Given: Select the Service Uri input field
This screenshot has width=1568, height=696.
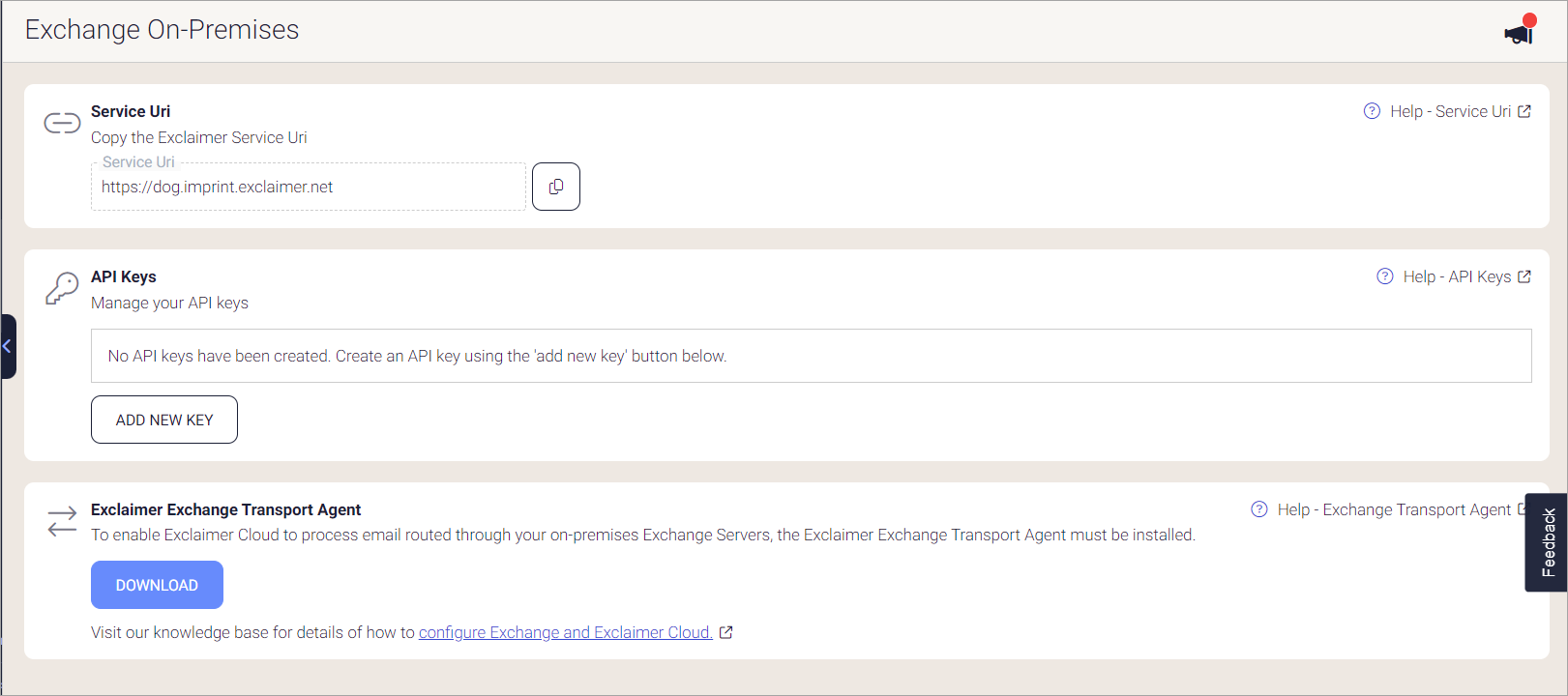Looking at the screenshot, I should click(308, 186).
